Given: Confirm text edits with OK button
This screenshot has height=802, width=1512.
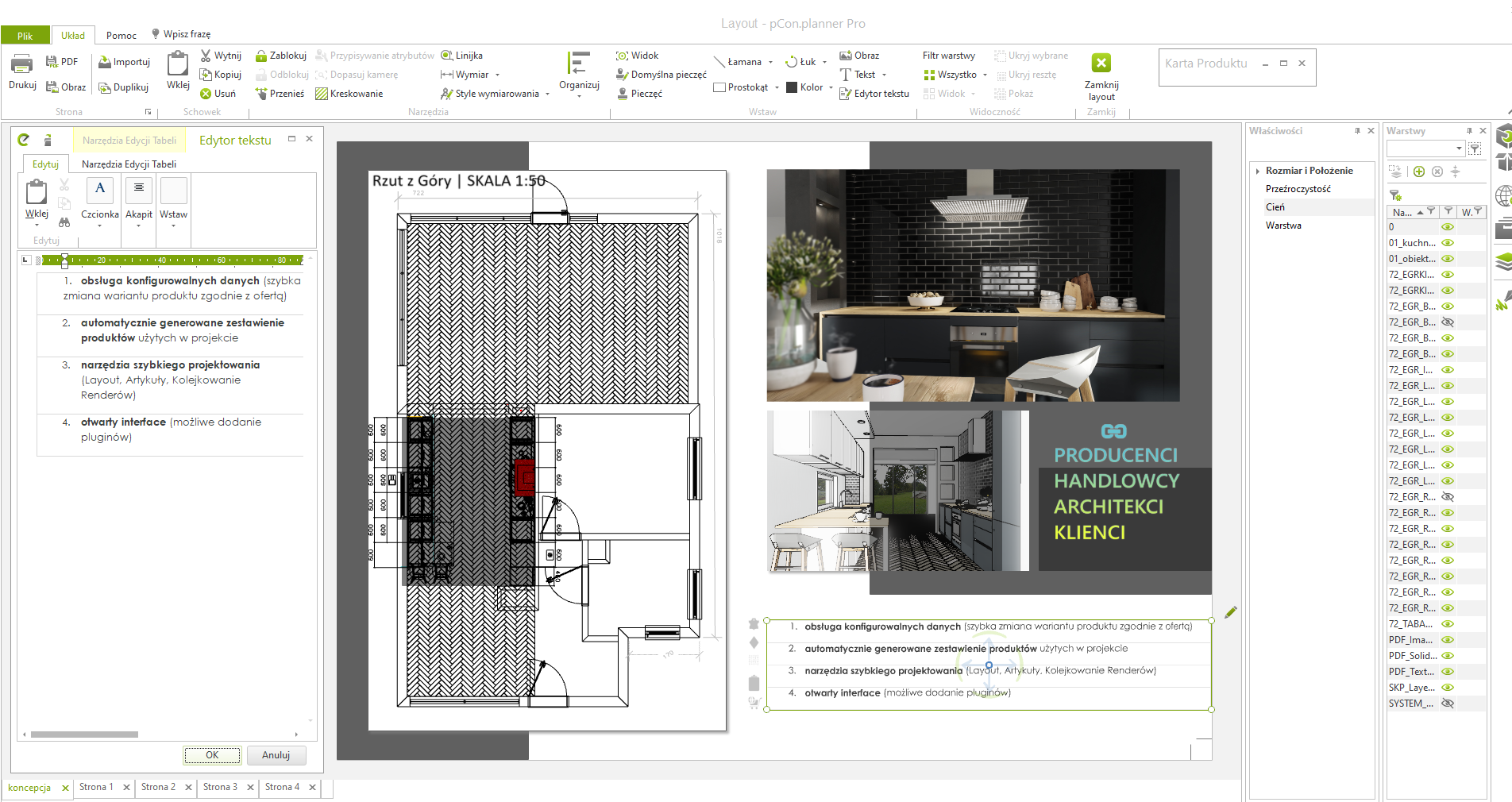Looking at the screenshot, I should pyautogui.click(x=212, y=755).
